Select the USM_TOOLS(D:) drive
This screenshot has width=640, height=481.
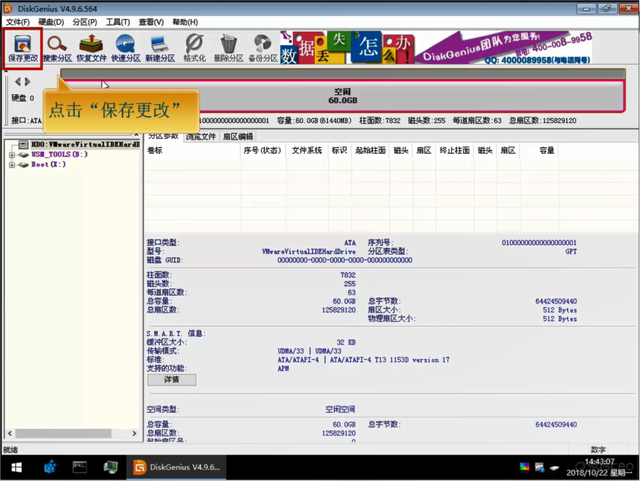[59, 154]
